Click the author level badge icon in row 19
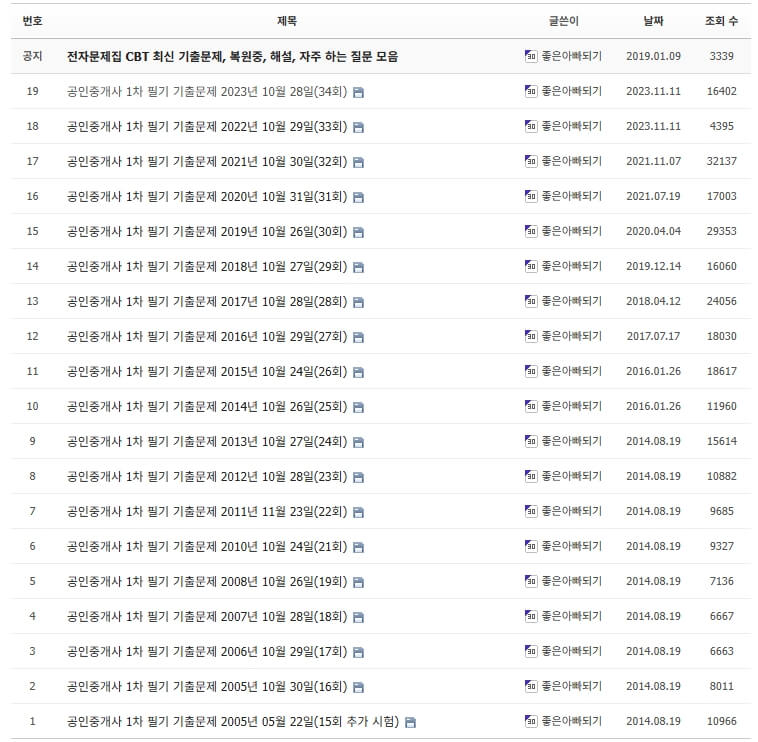Image resolution: width=758 pixels, height=742 pixels. pyautogui.click(x=531, y=91)
